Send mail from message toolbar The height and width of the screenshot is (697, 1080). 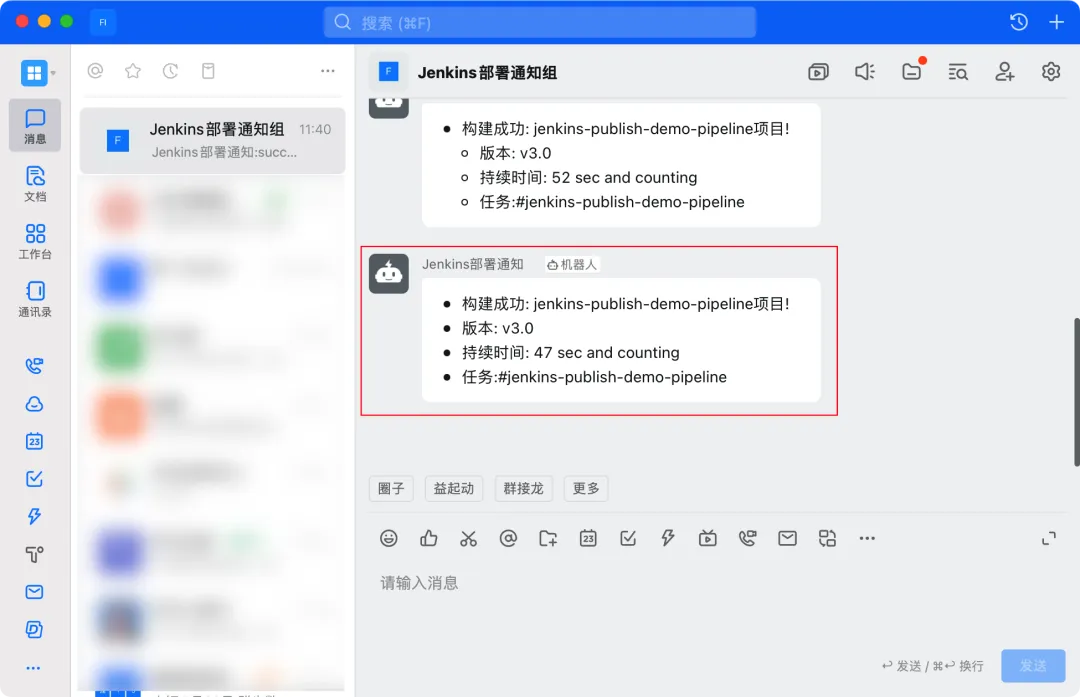tap(787, 539)
